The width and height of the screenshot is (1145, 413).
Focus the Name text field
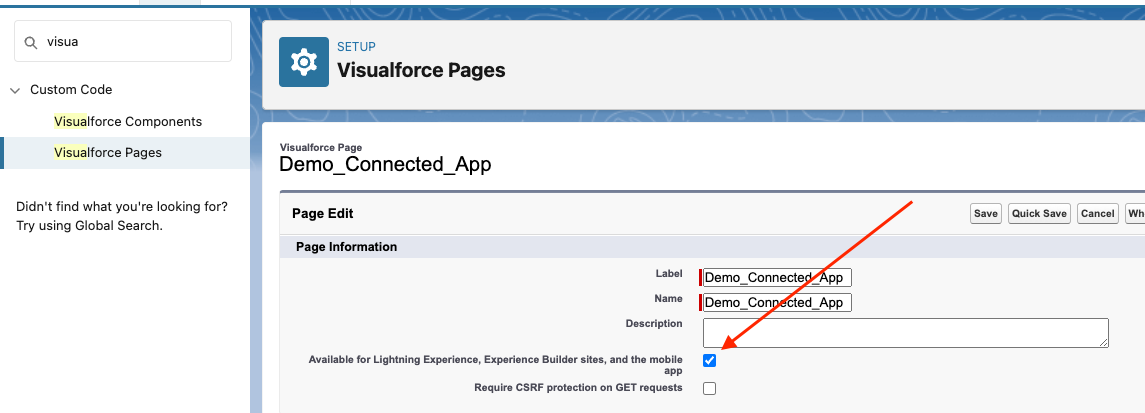777,303
